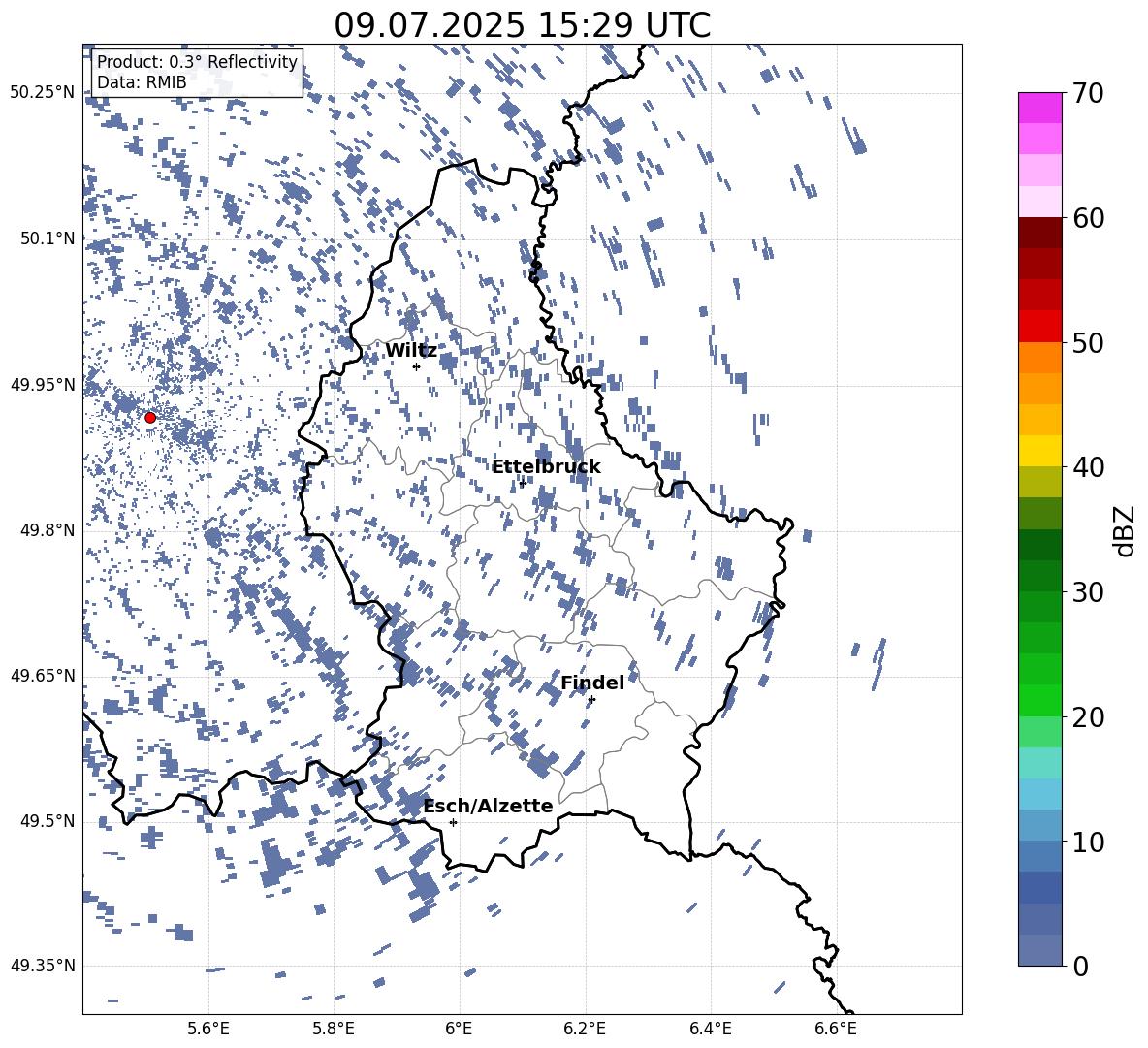Click the Esch/Alzette station cross marker
This screenshot has height=1048, width=1148.
[x=453, y=822]
